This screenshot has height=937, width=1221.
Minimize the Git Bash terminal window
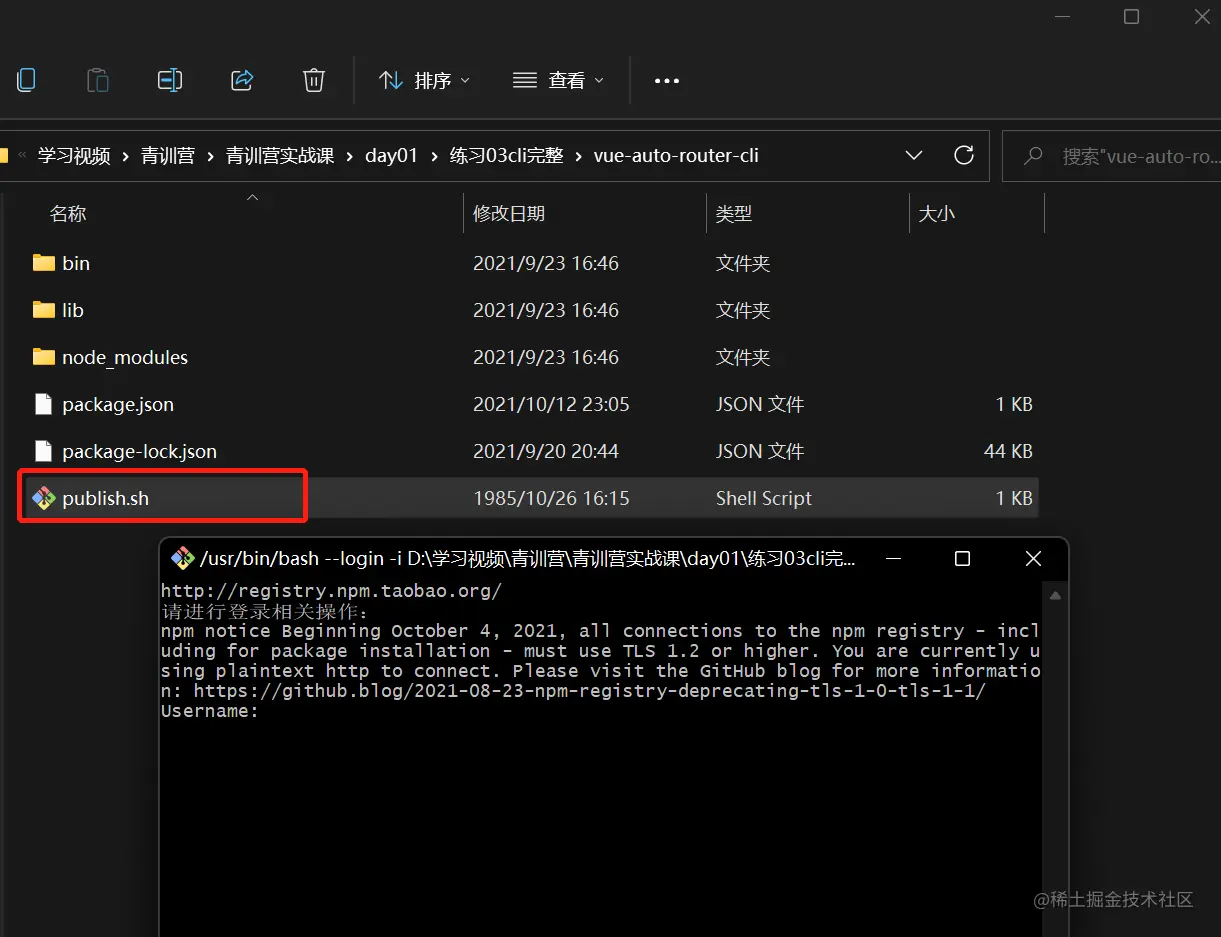pos(893,558)
